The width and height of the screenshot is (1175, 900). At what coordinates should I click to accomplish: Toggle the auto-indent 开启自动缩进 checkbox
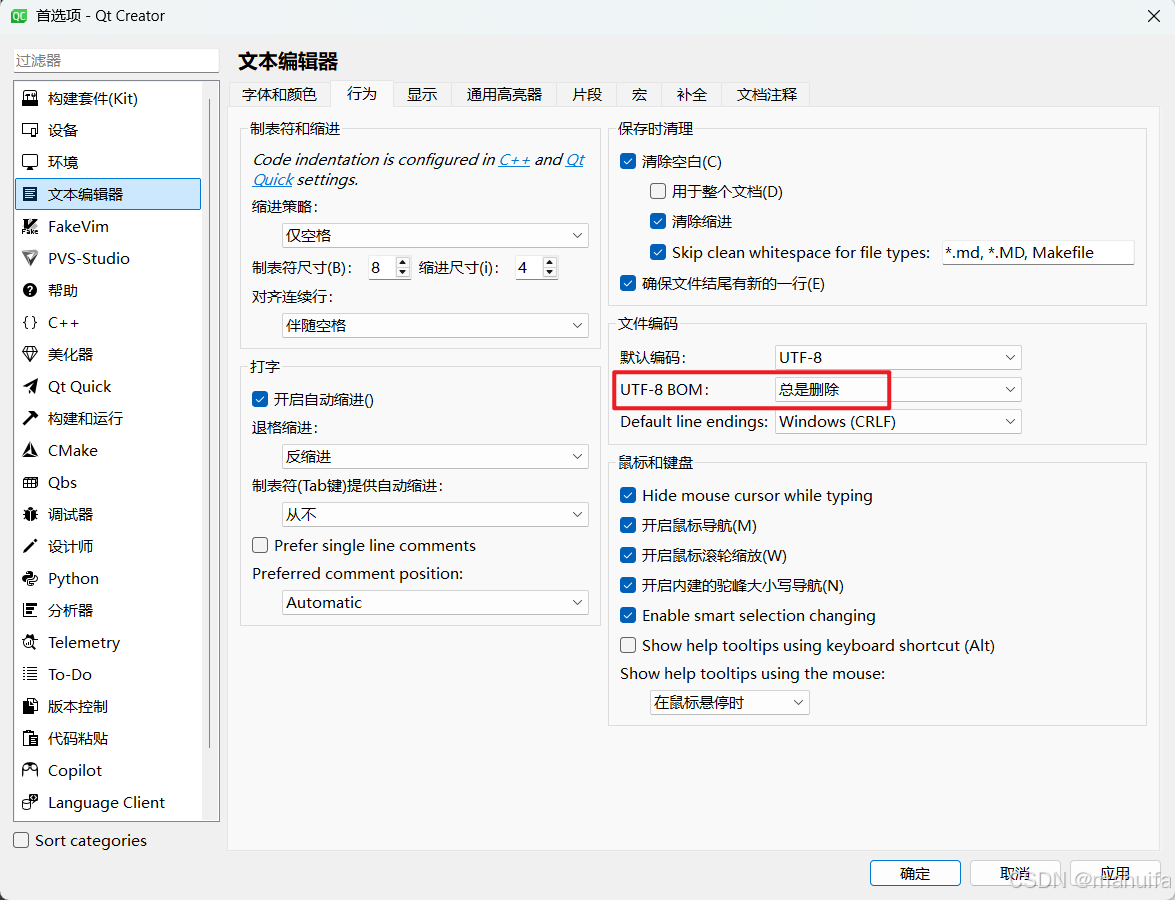click(x=260, y=399)
